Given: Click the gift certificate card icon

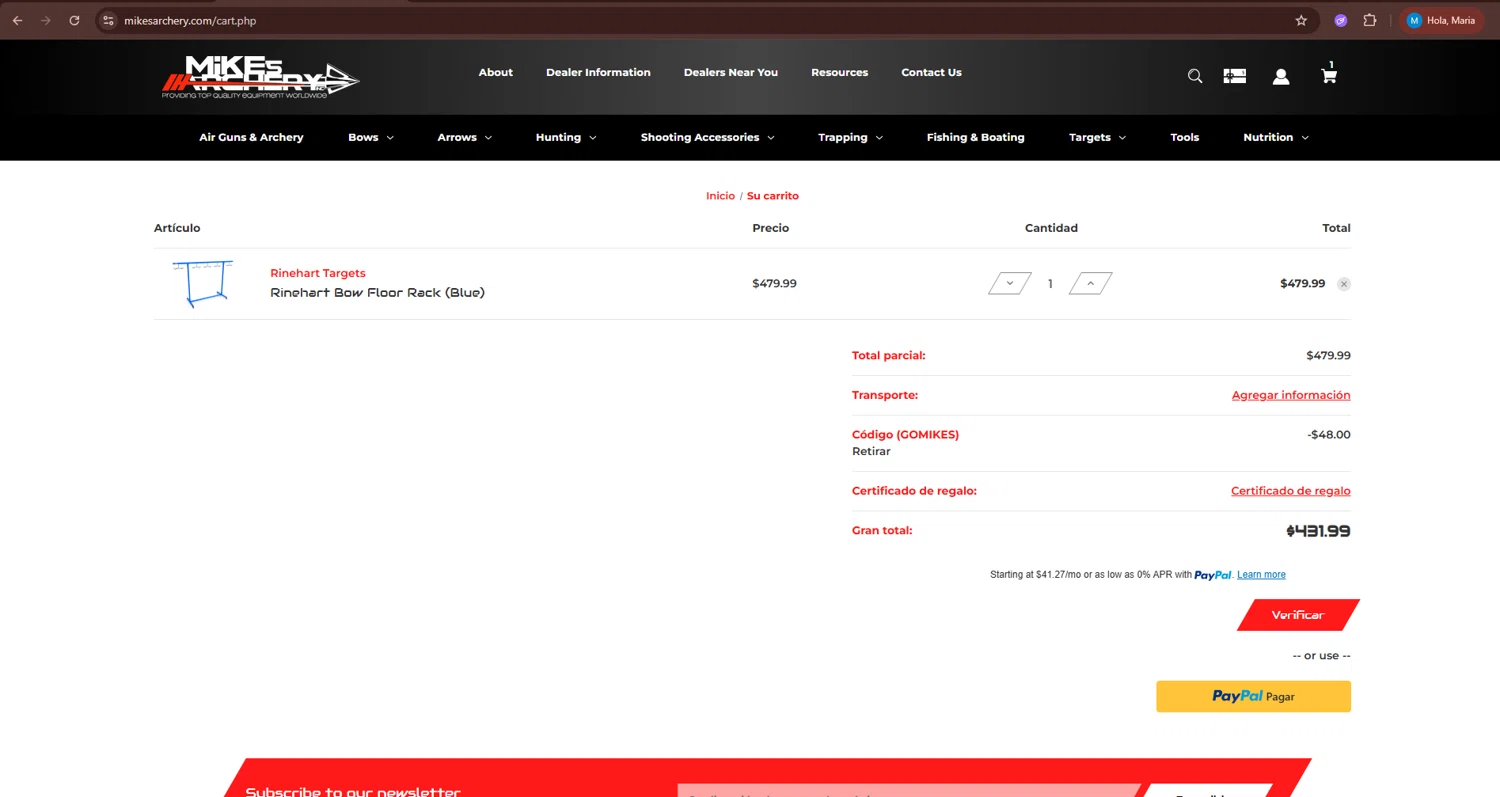Looking at the screenshot, I should tap(1235, 76).
